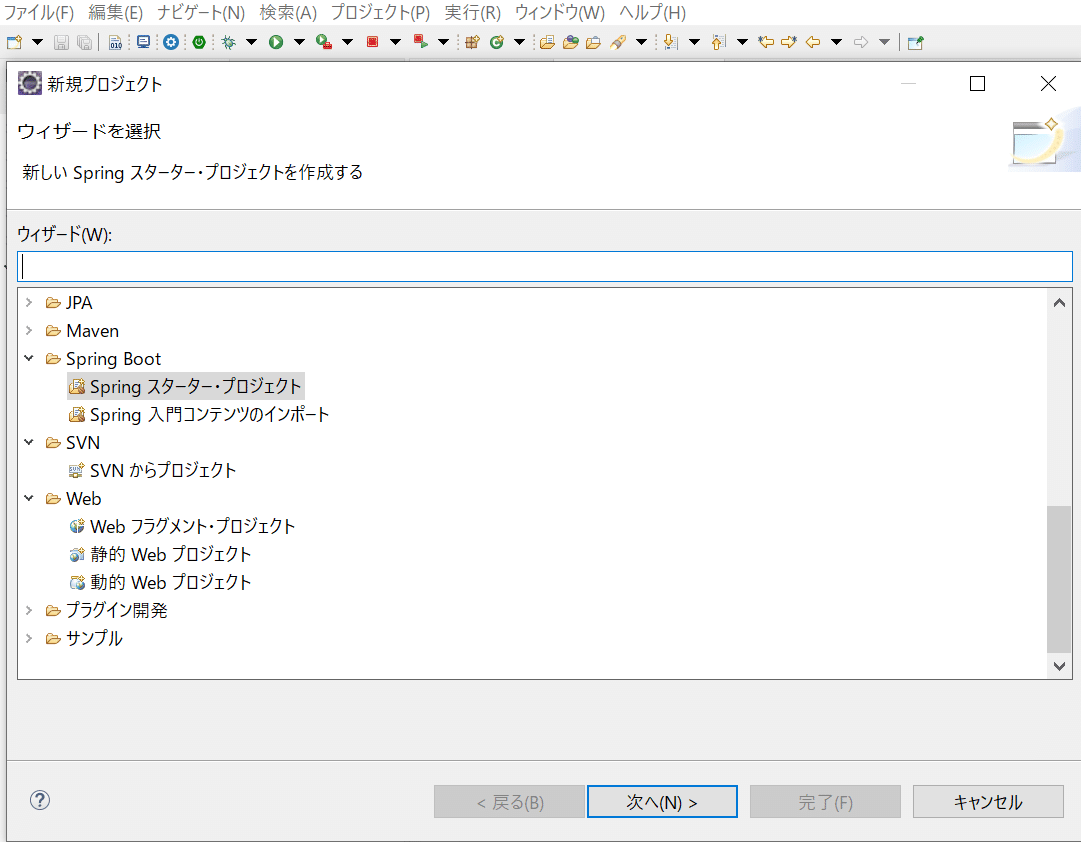Expand the Maven folder node
1081x842 pixels.
pyautogui.click(x=29, y=330)
